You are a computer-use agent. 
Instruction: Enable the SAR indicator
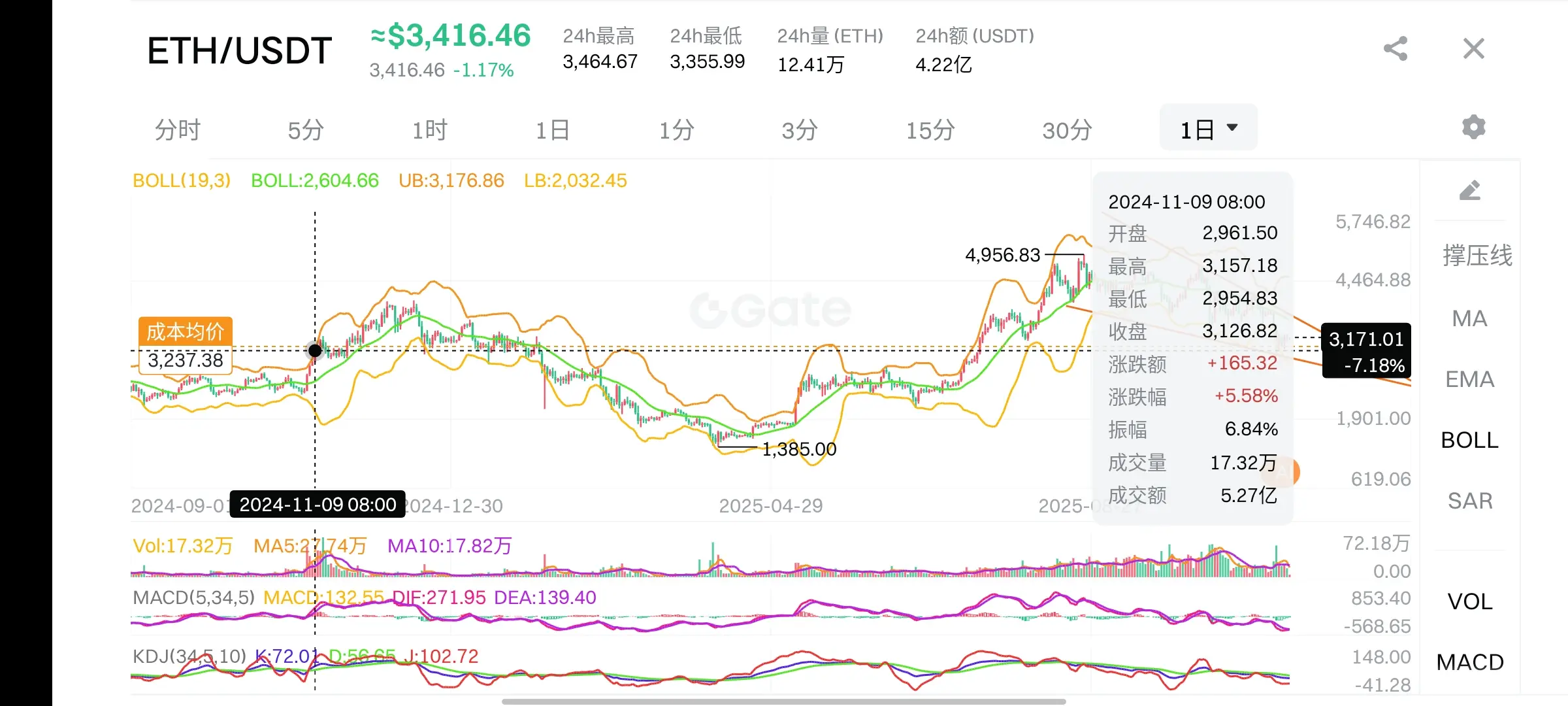(1470, 501)
